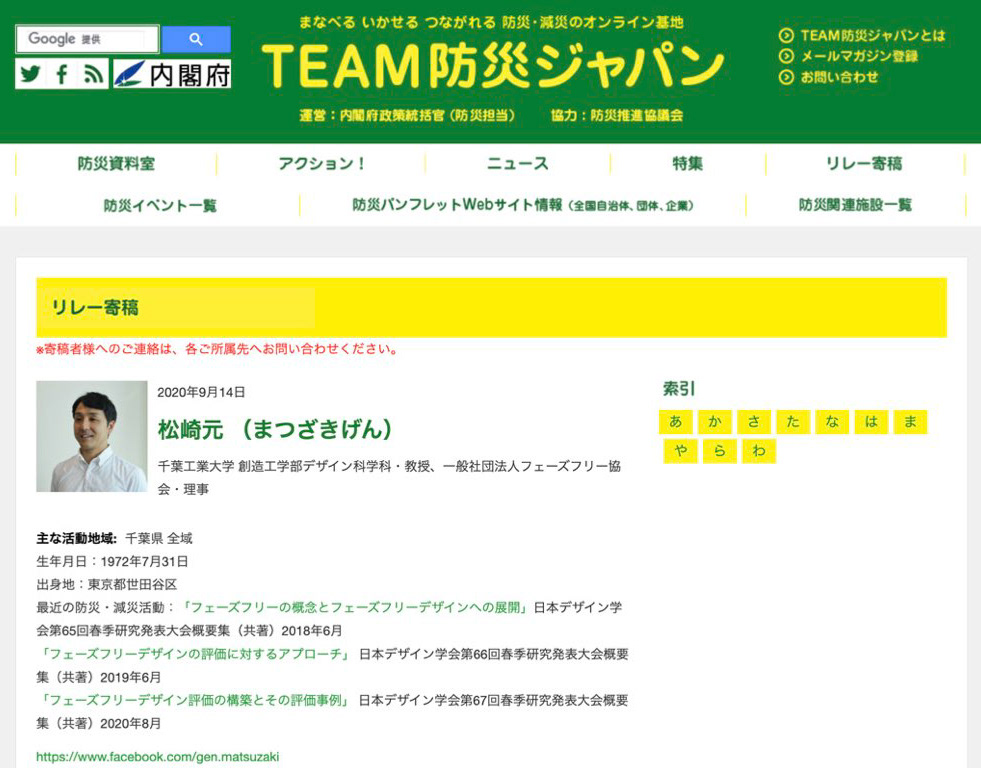Click circle arrow icon beside お問い合わせ
Viewport: 981px width, 768px height.
786,77
